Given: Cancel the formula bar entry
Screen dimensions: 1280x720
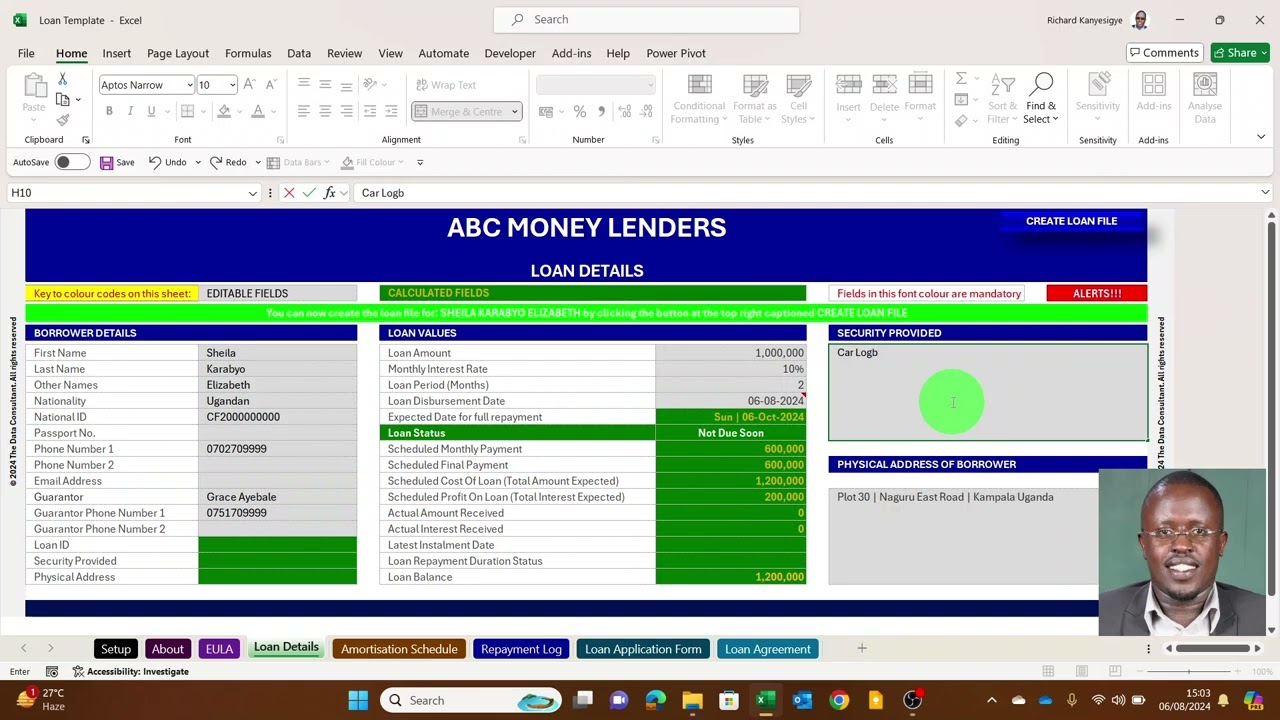Looking at the screenshot, I should pos(289,193).
